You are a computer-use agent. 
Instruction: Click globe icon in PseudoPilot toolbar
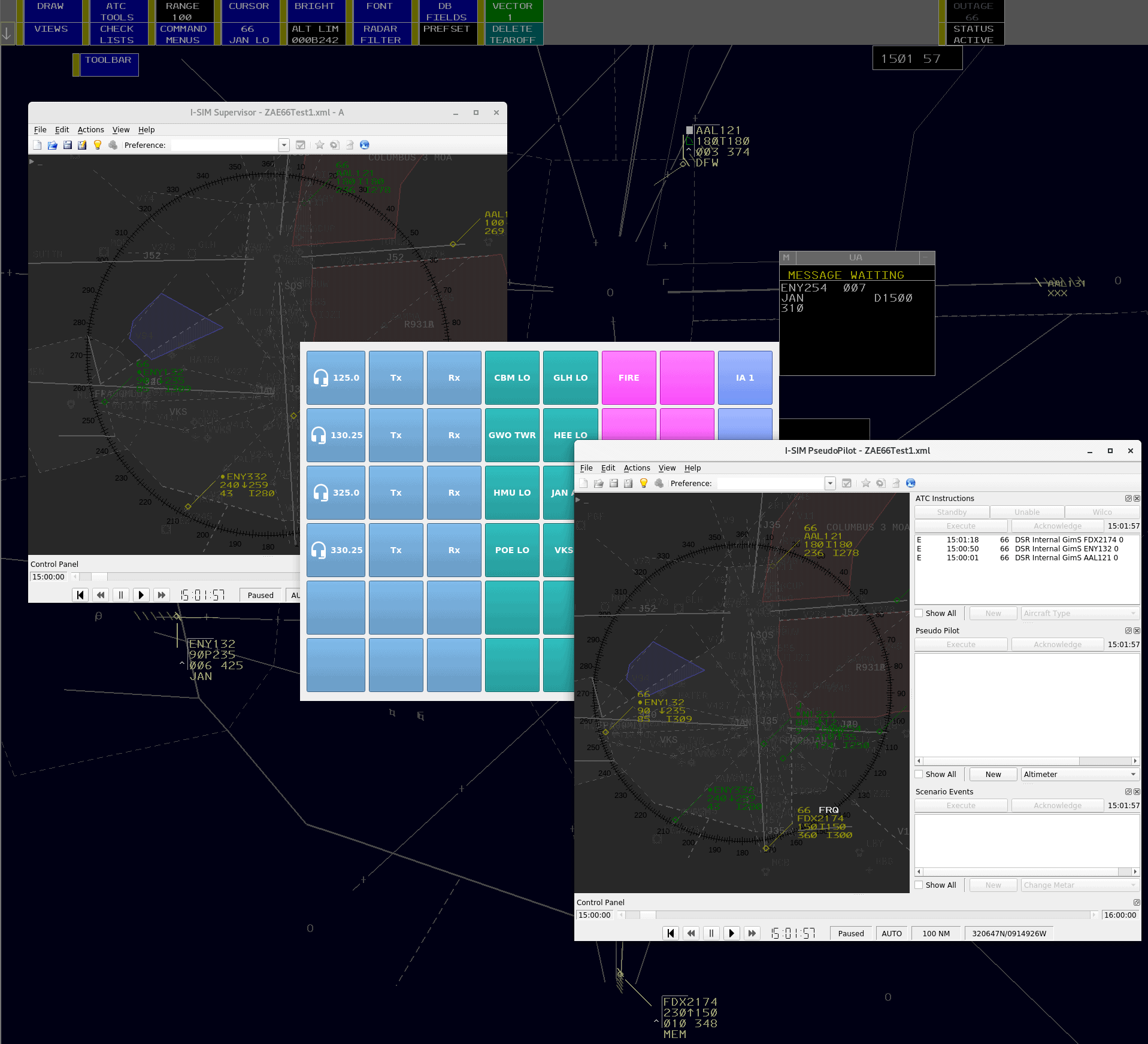[x=911, y=483]
